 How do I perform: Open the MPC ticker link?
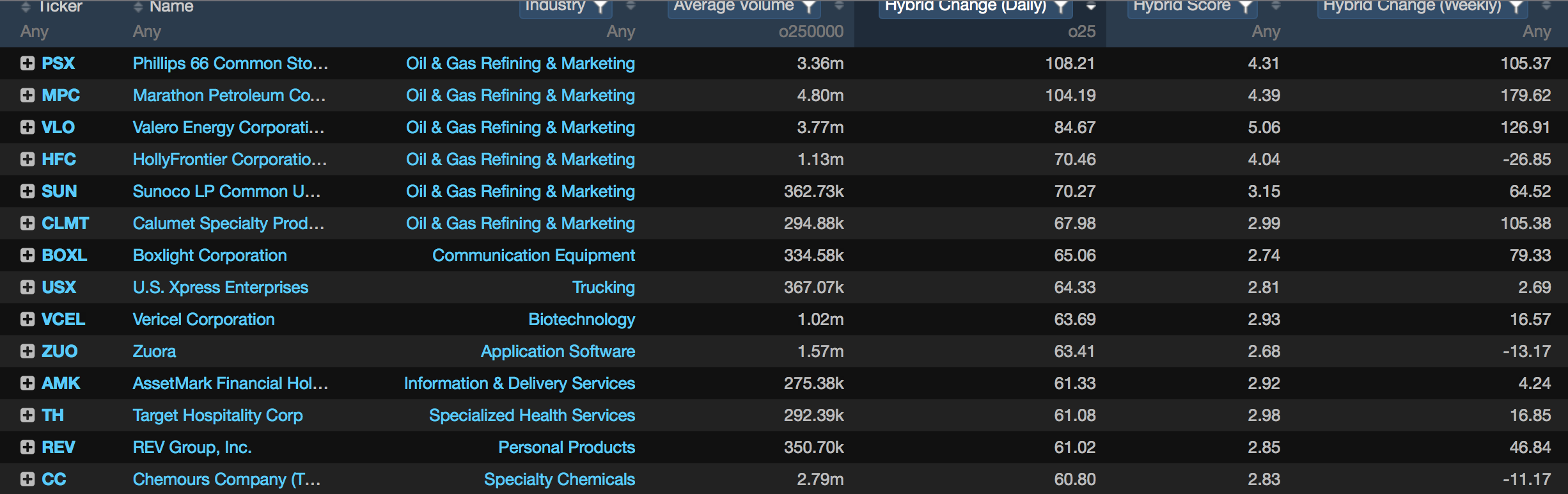click(61, 95)
